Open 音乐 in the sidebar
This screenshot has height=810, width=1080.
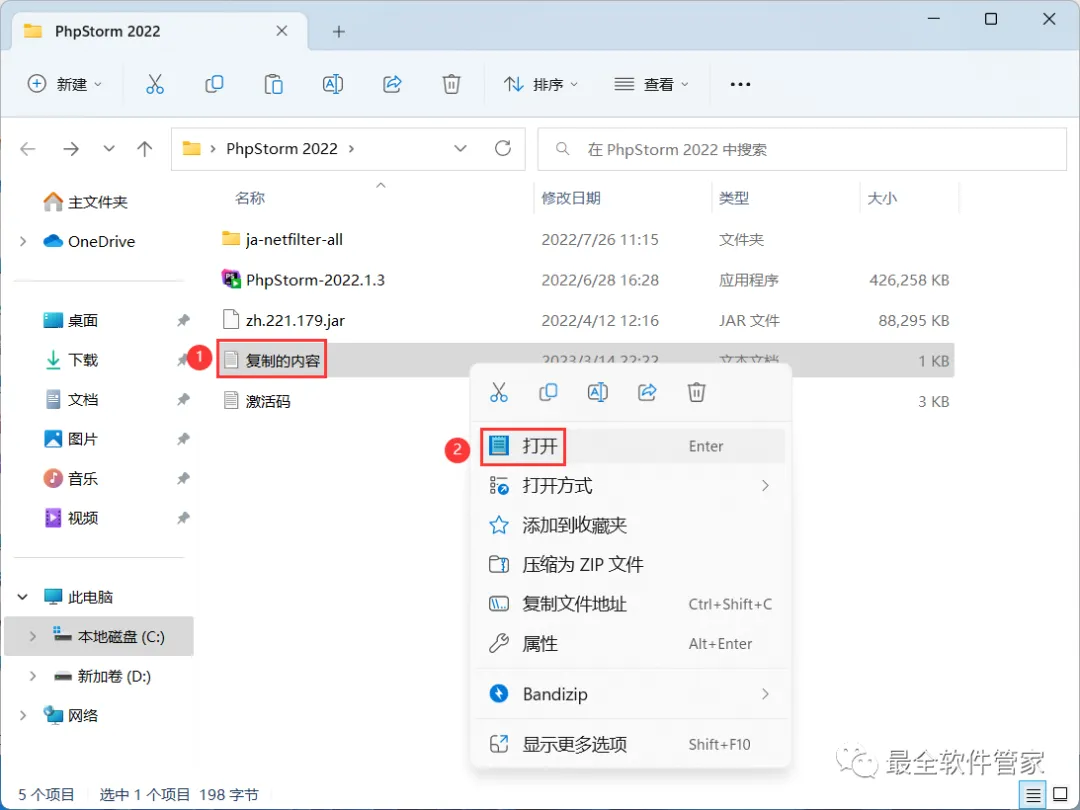(70, 479)
